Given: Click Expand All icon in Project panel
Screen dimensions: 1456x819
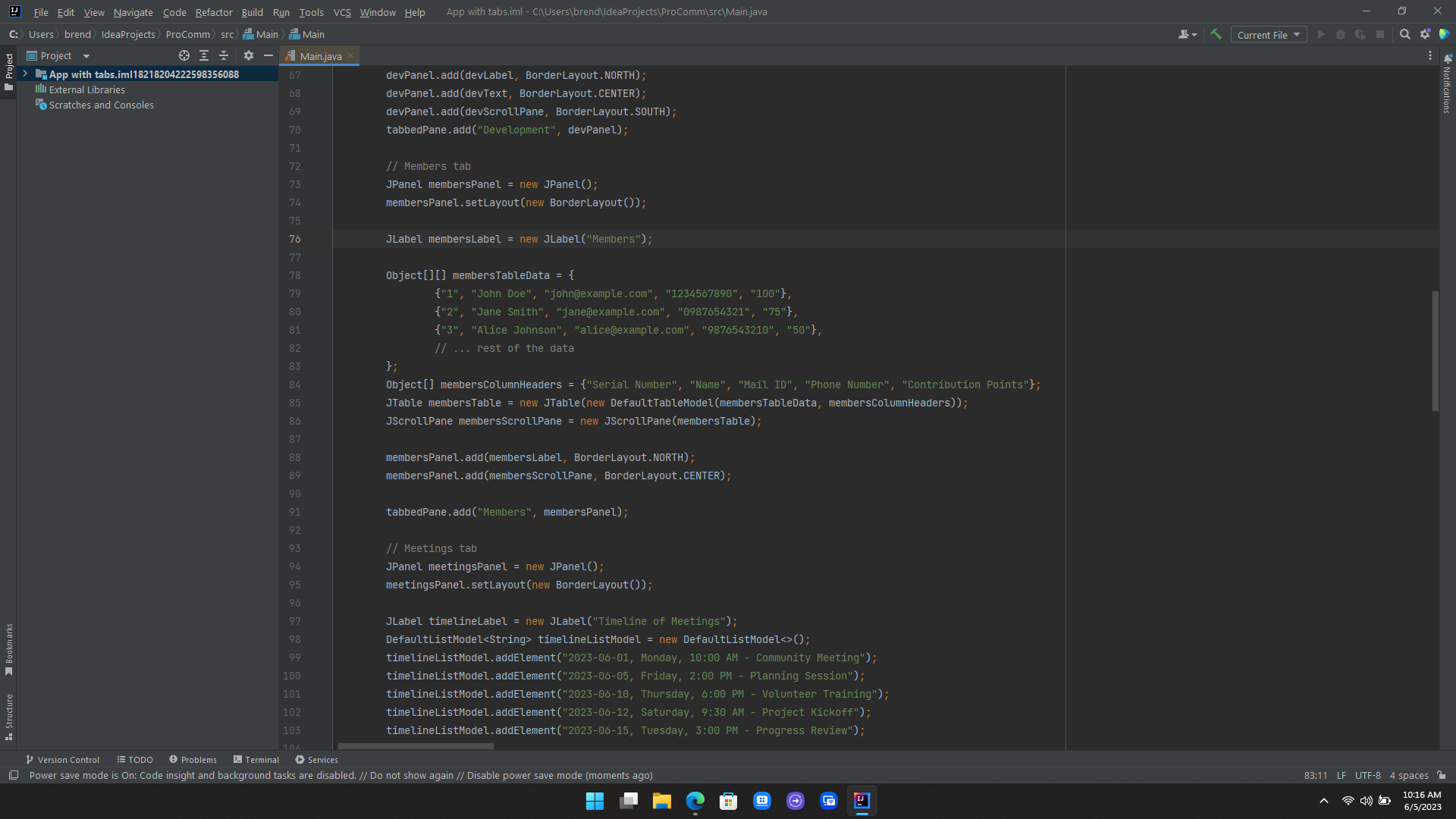Looking at the screenshot, I should (x=204, y=55).
